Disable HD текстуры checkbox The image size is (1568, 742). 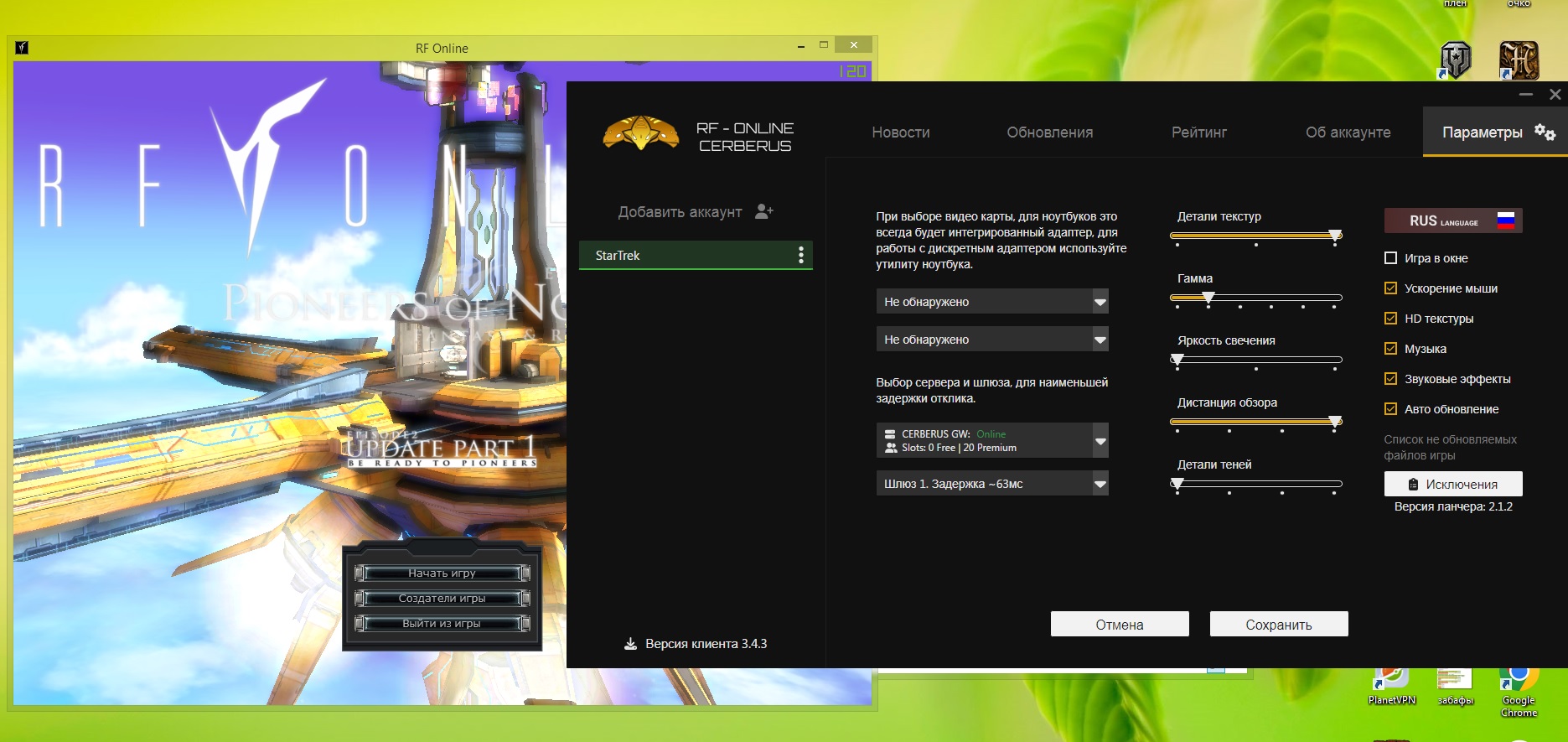[x=1391, y=319]
